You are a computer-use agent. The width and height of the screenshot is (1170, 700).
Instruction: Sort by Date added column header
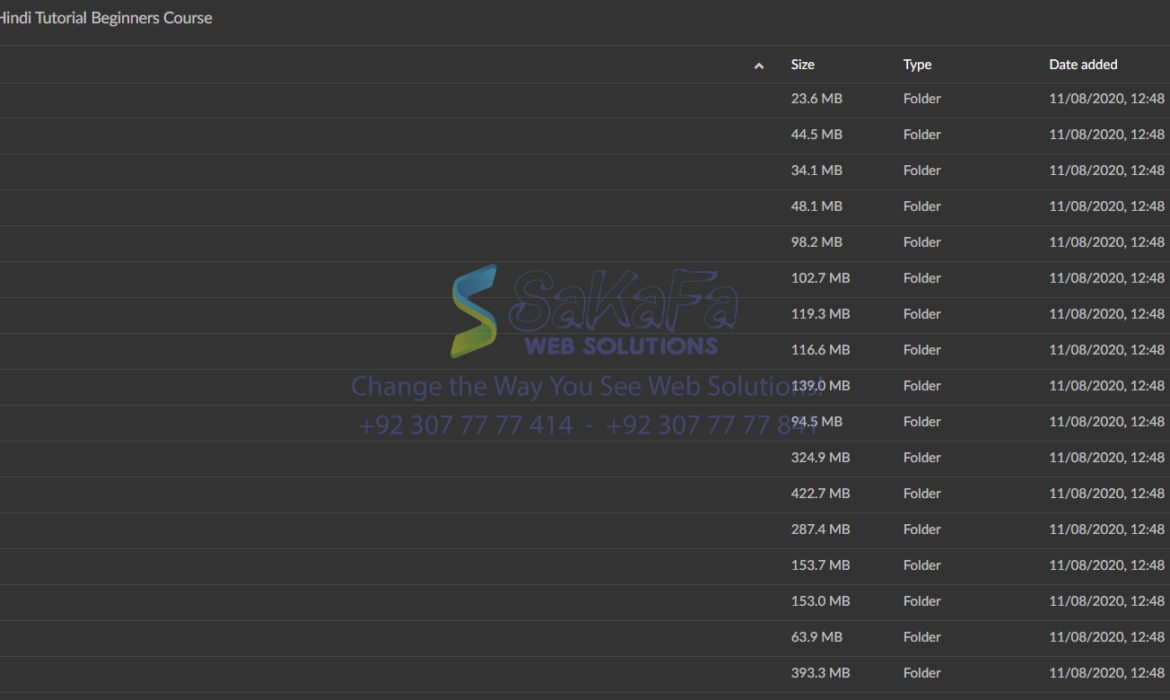1083,64
